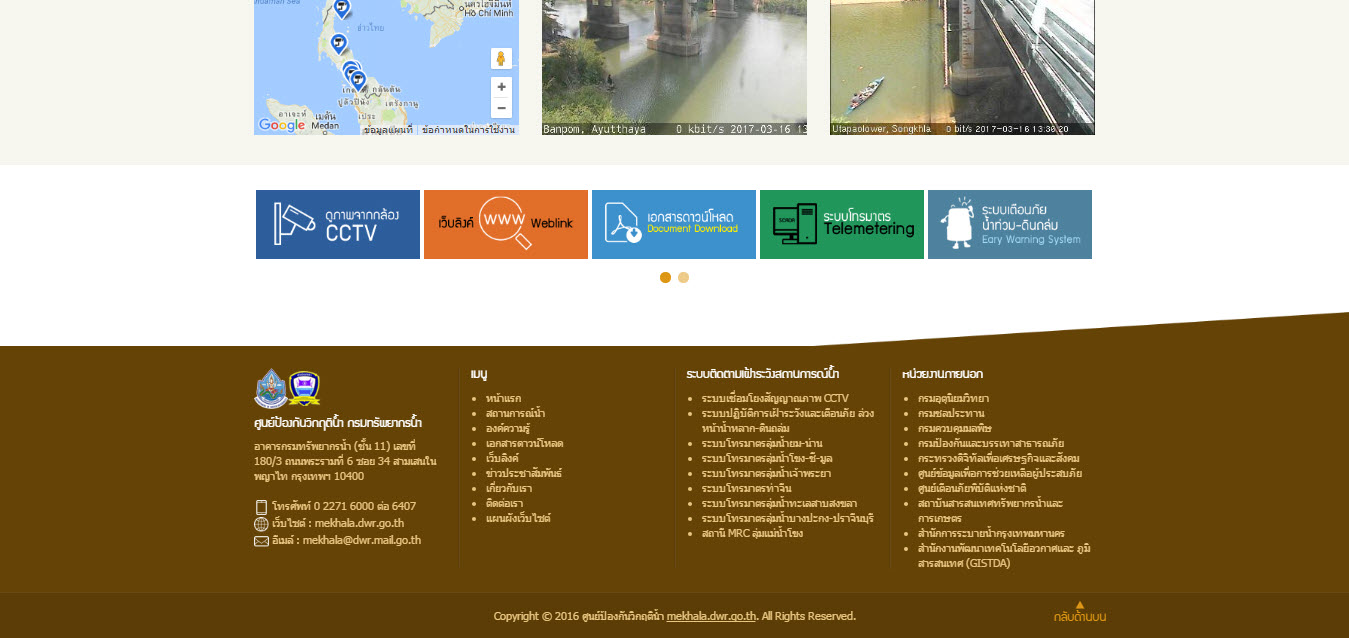Viewport: 1349px width, 638px height.
Task: Open the Document Download banner
Action: point(674,225)
